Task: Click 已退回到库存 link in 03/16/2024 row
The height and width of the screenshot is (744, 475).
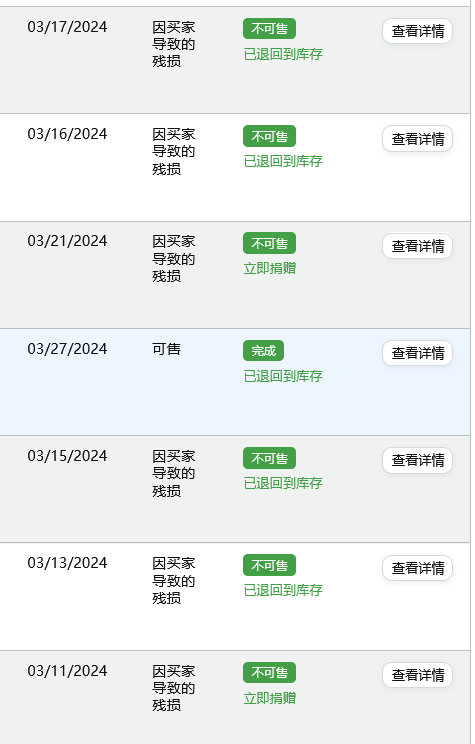Action: [x=283, y=161]
